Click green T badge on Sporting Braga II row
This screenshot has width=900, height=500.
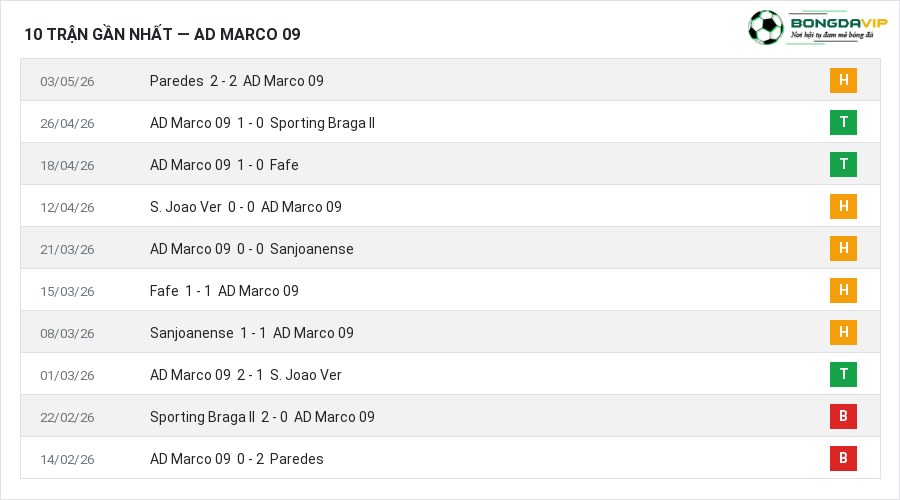click(x=843, y=122)
